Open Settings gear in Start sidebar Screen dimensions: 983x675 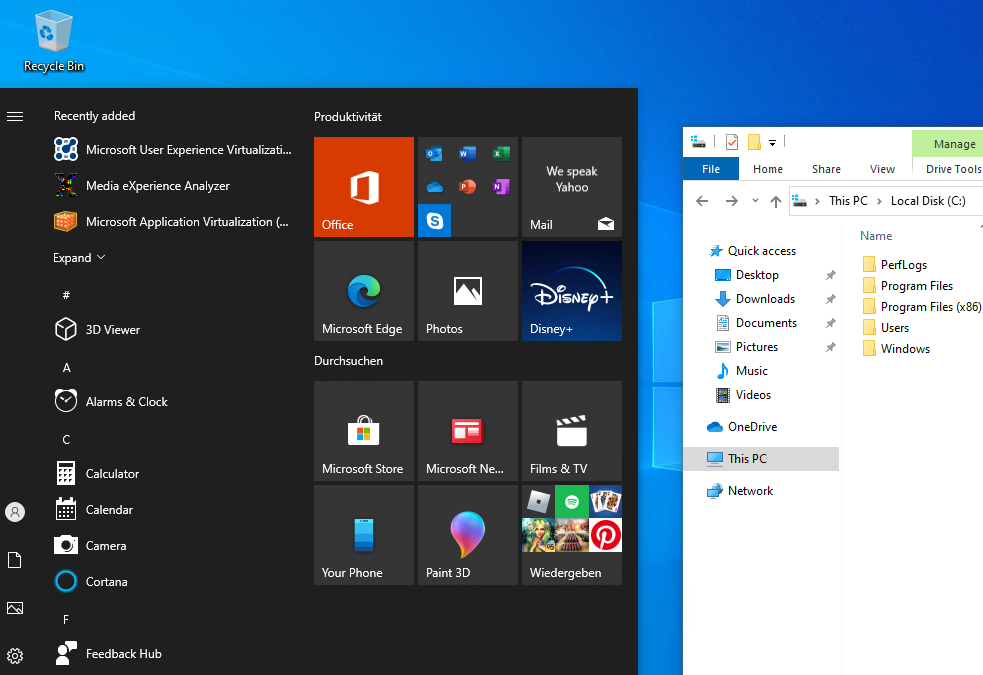(x=15, y=656)
